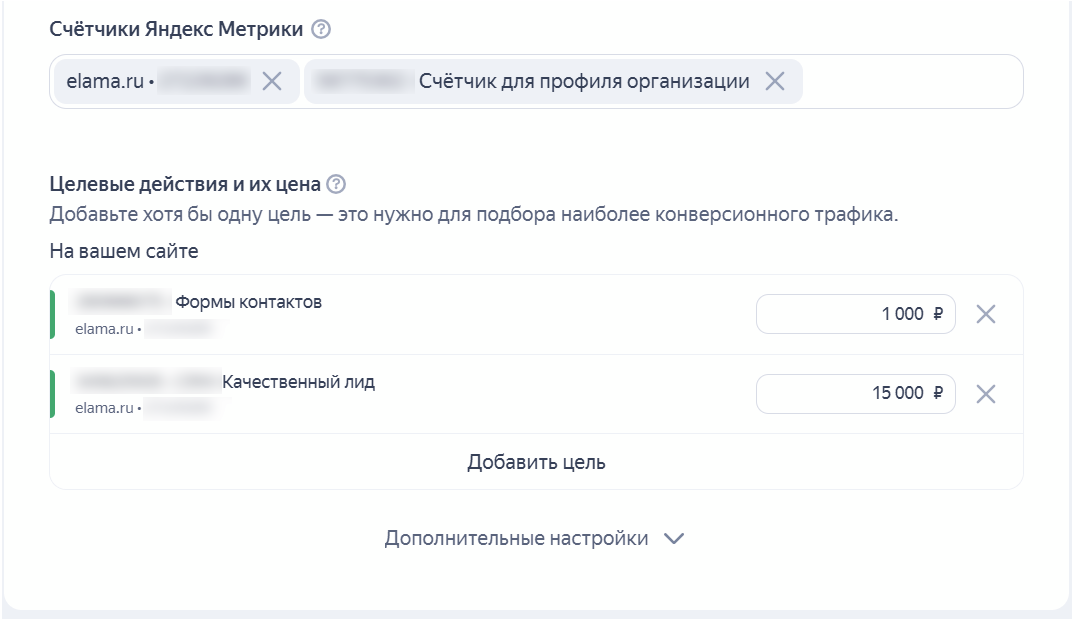Click ruble sign in Формы контактов price
Viewport: 1072px width, 619px height.
(937, 314)
